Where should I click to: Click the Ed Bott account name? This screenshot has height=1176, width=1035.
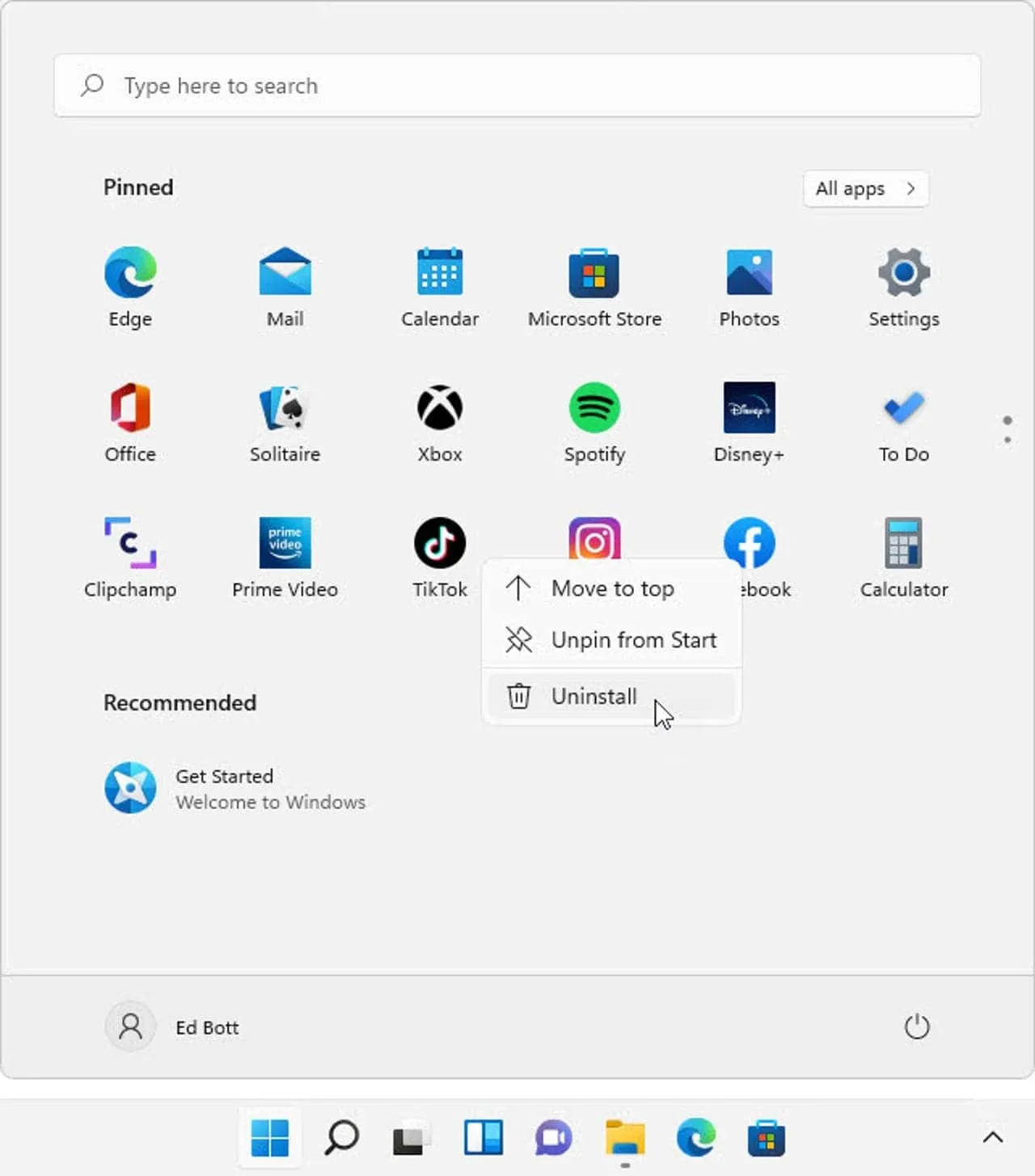click(x=205, y=1026)
